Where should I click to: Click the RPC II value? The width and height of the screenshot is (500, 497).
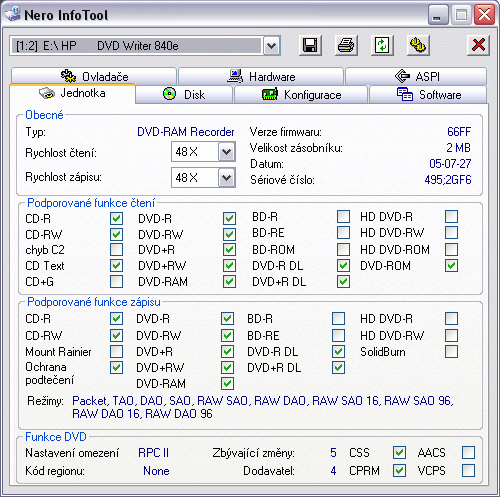pyautogui.click(x=154, y=453)
